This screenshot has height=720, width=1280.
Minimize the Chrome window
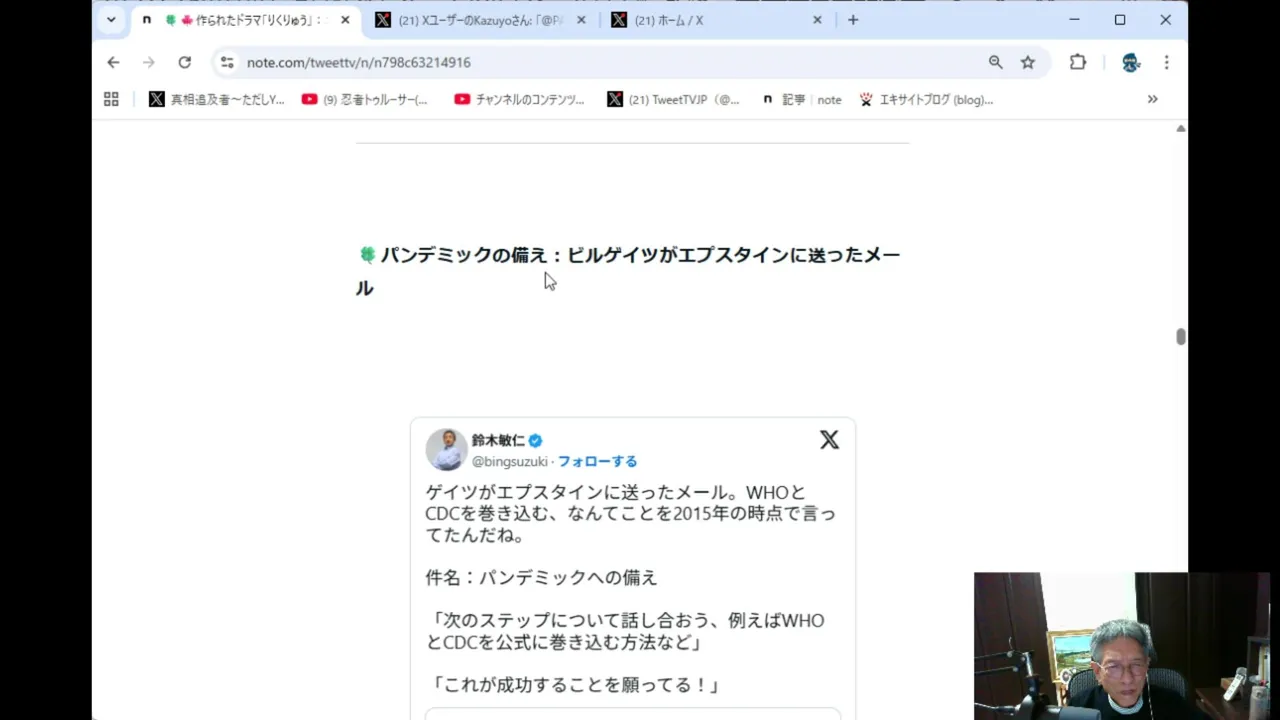pos(1074,20)
